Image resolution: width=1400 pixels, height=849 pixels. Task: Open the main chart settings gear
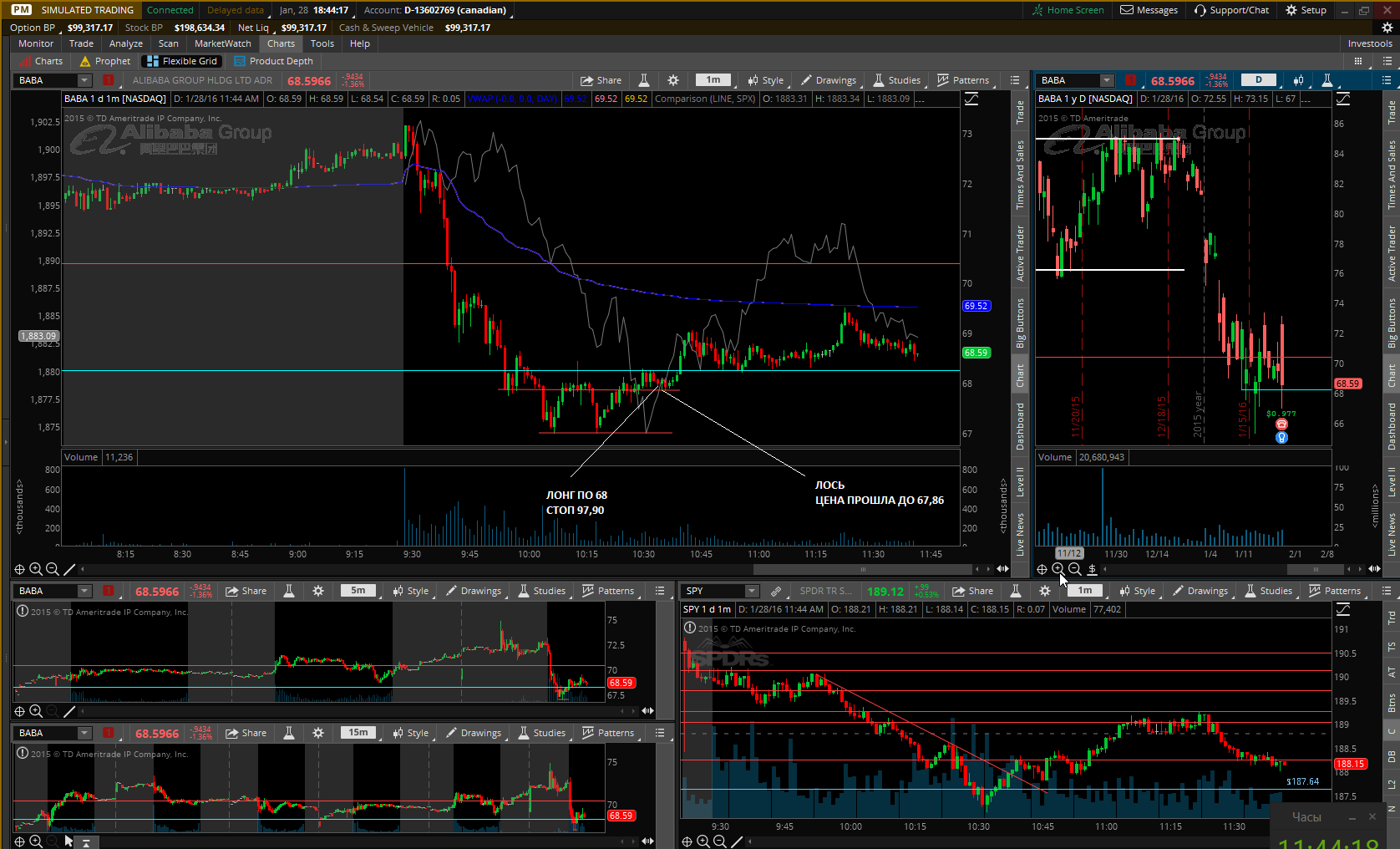point(673,80)
